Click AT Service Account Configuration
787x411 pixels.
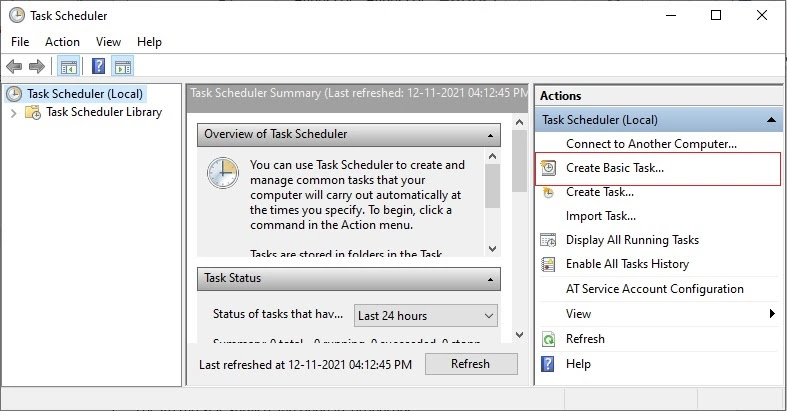(654, 289)
